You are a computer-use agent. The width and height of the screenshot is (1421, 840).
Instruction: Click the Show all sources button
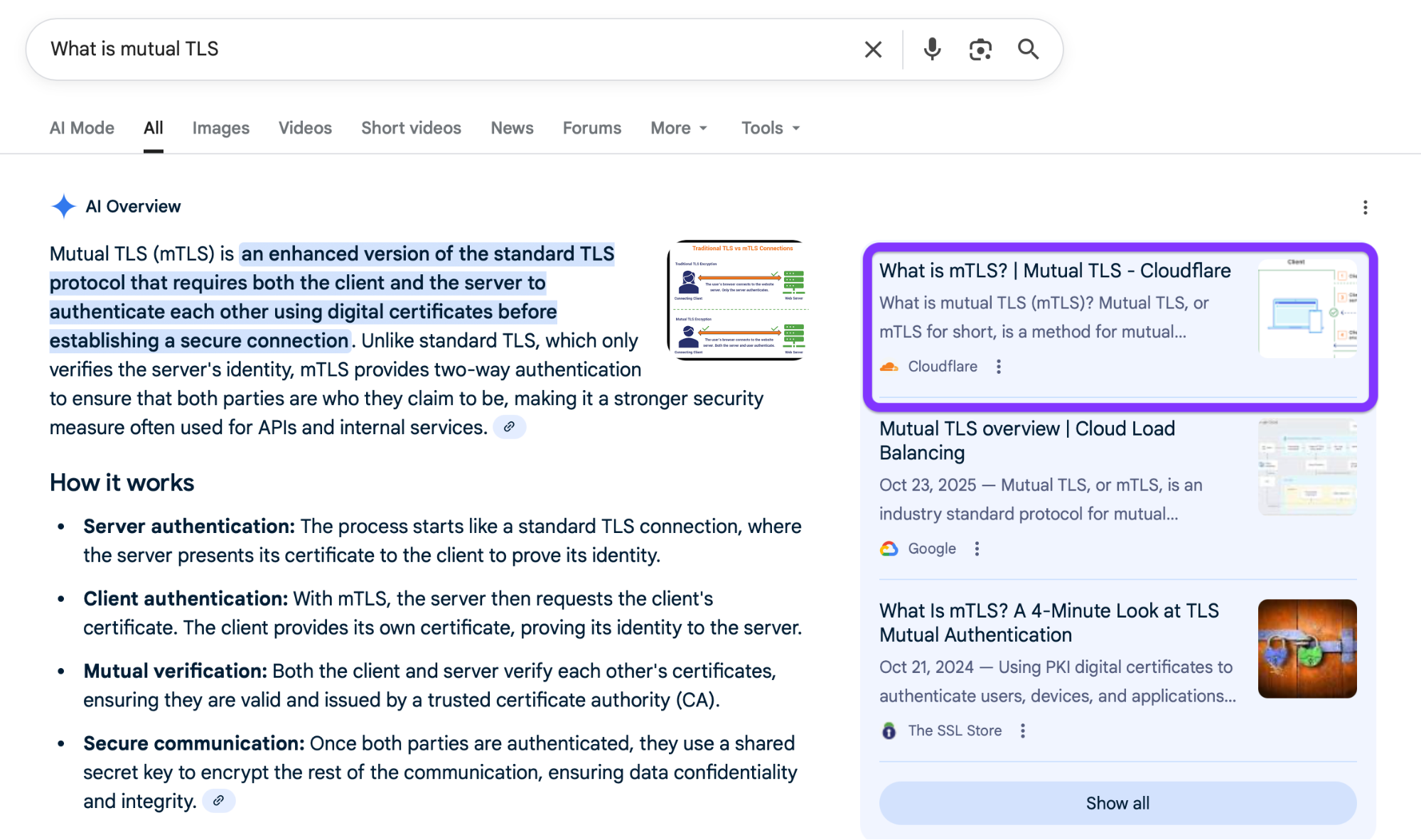click(x=1117, y=803)
